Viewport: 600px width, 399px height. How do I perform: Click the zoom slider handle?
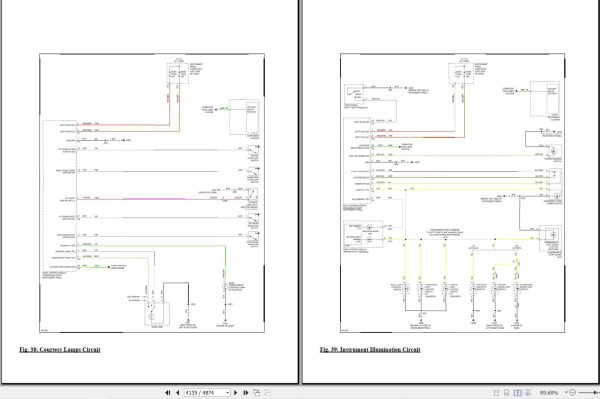(595, 392)
